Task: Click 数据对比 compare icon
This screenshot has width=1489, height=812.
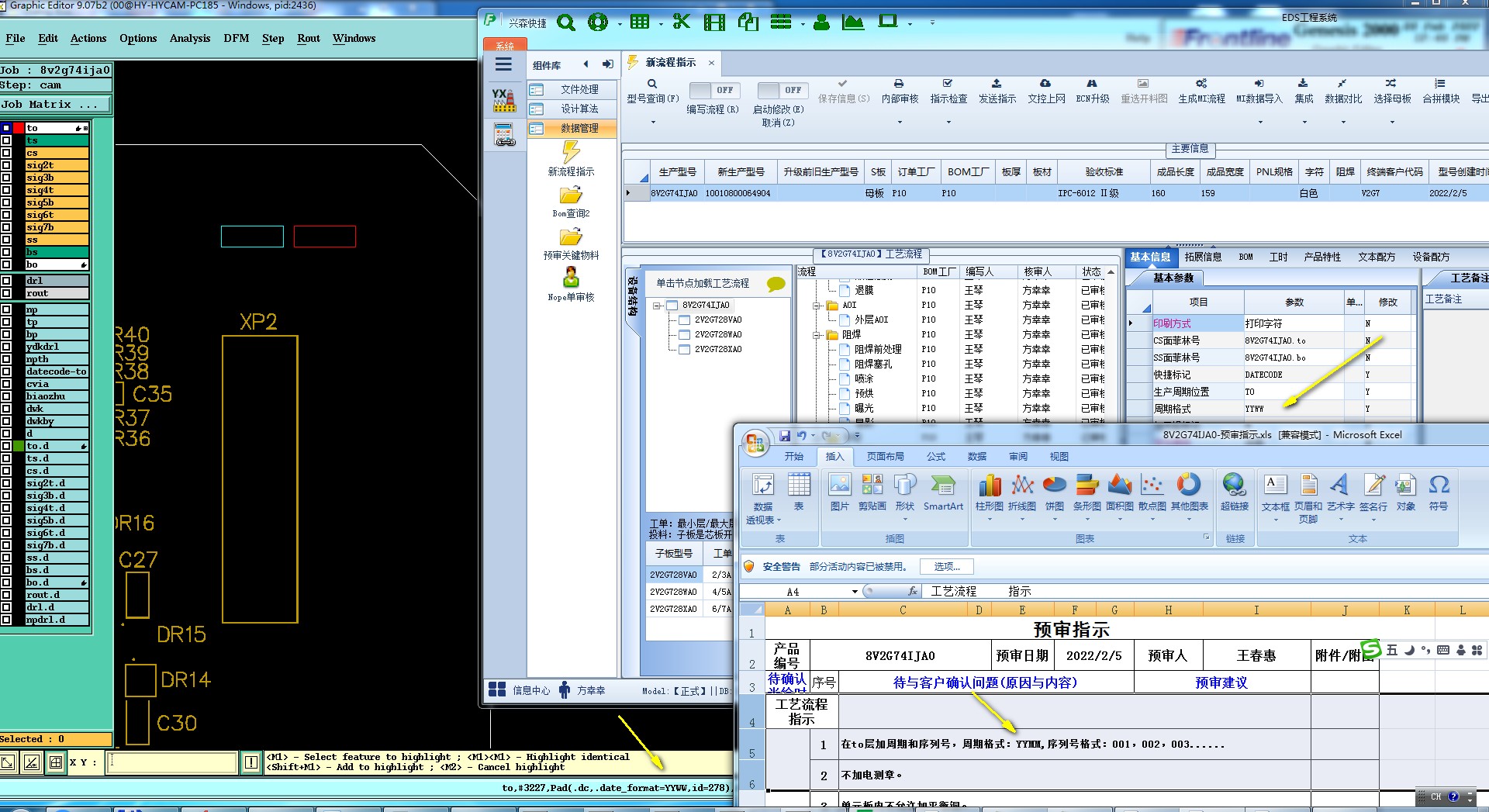Action: tap(1342, 84)
